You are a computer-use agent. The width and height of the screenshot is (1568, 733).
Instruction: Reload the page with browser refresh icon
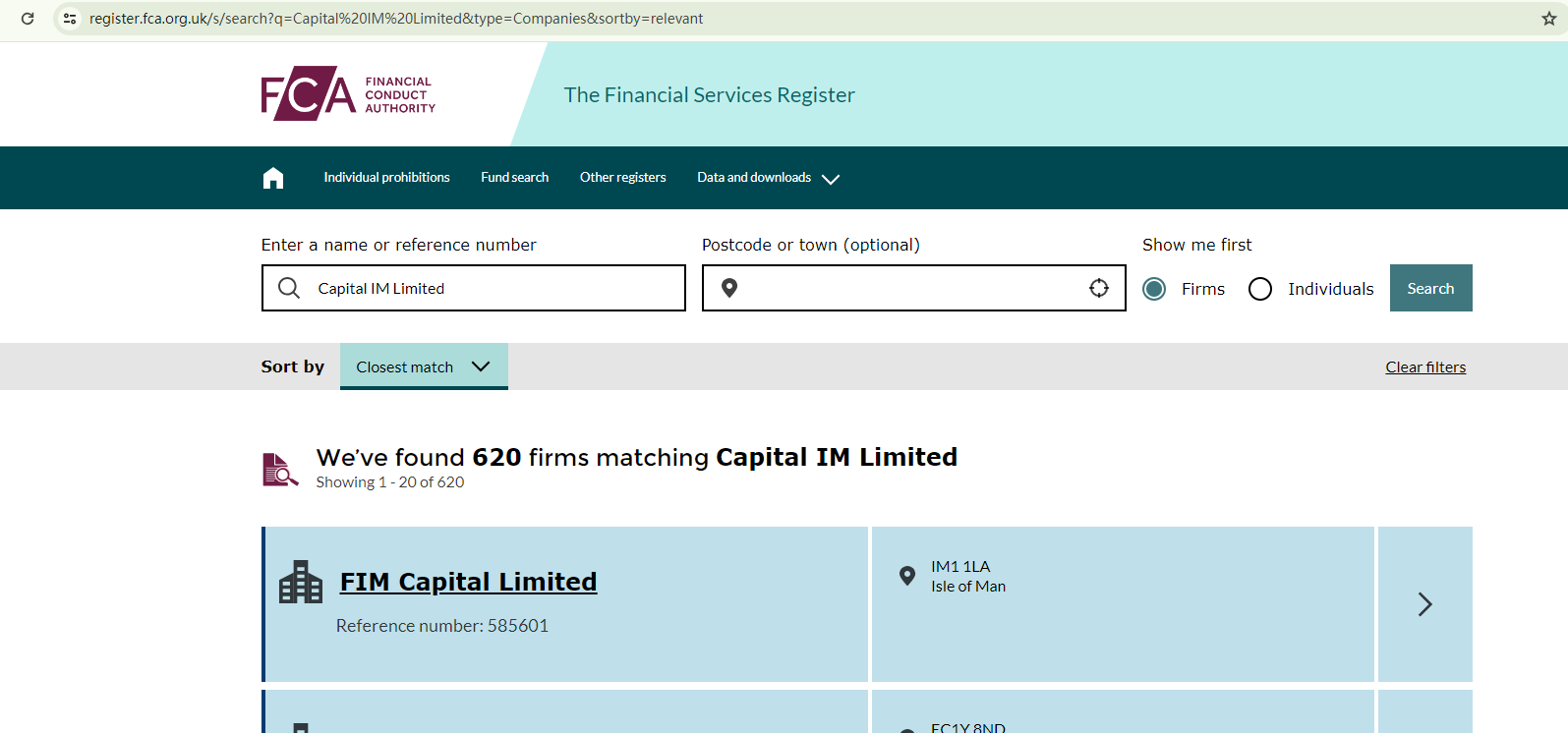[28, 19]
